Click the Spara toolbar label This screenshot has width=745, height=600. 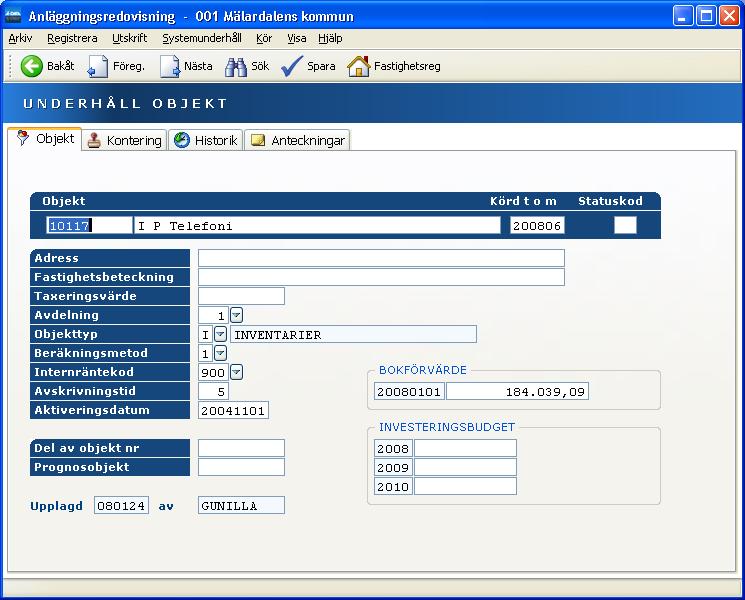tap(321, 67)
